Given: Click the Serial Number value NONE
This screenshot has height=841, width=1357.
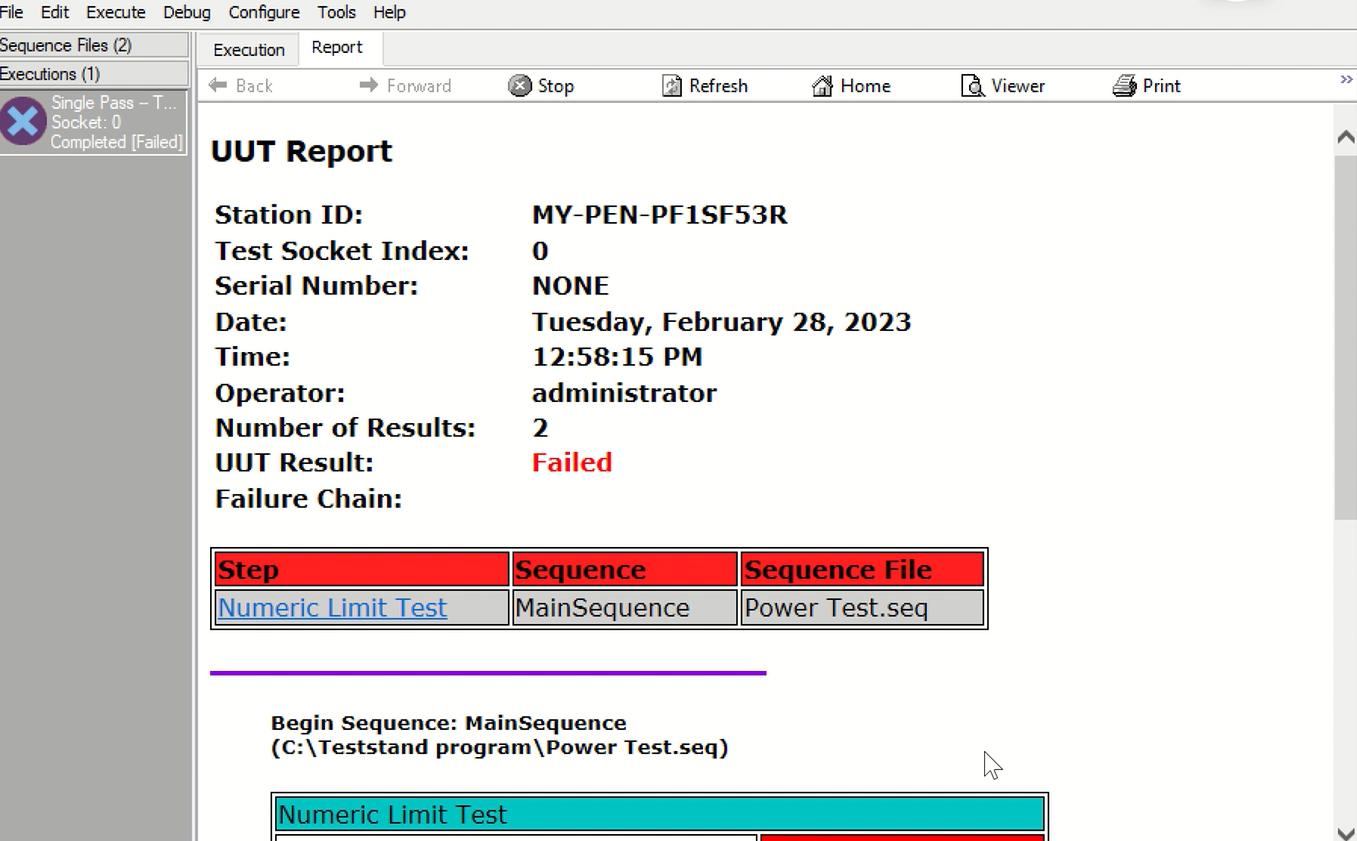Looking at the screenshot, I should (x=570, y=286).
